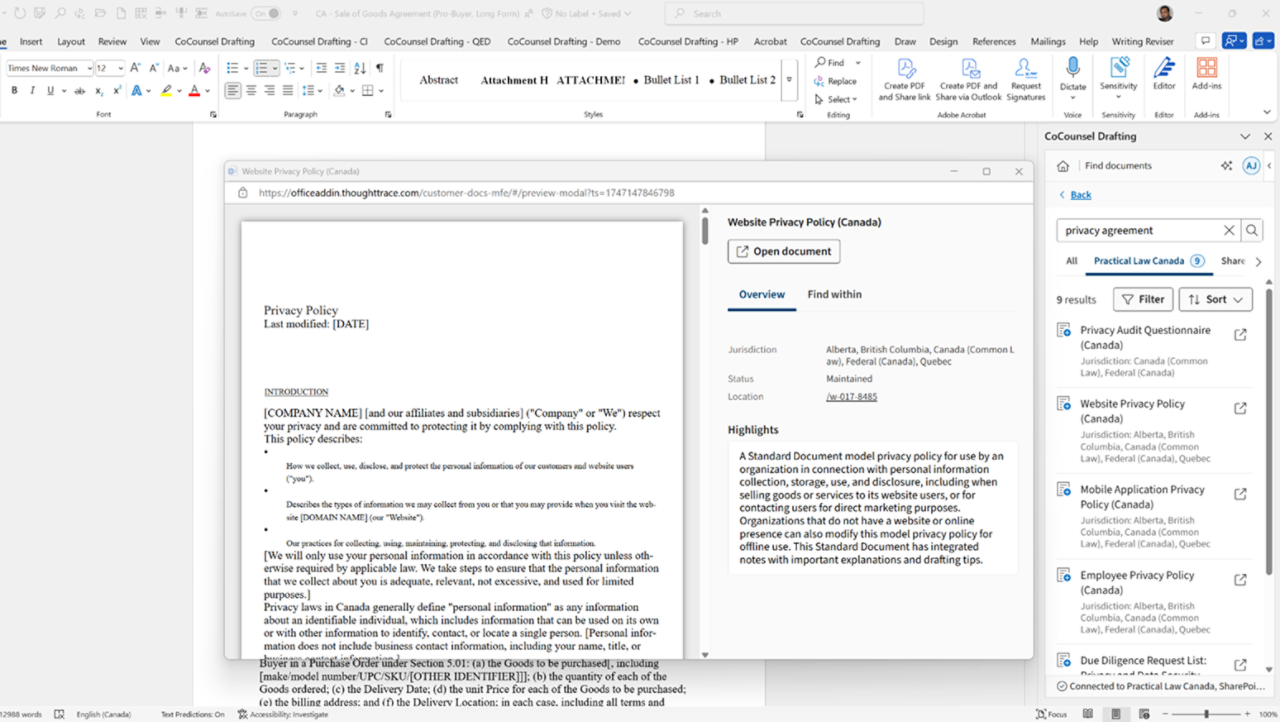Toggle the AutoSave switch

(x=266, y=14)
